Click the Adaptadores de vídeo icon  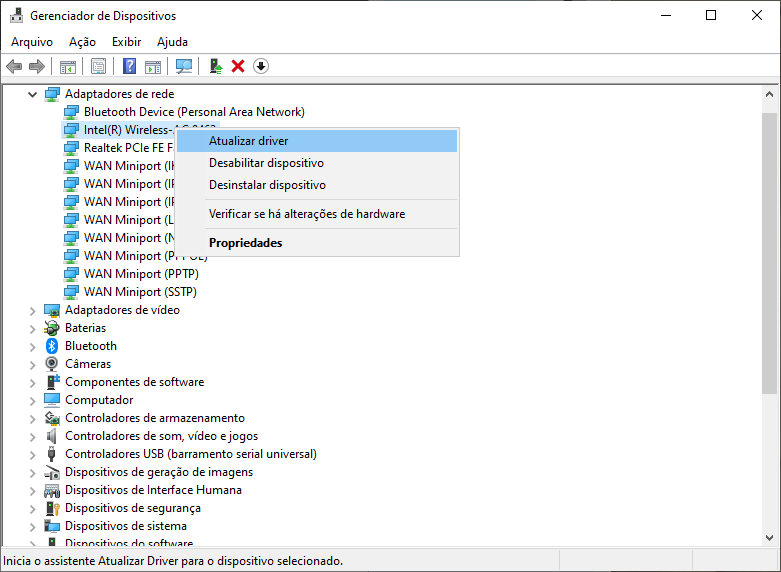[52, 310]
